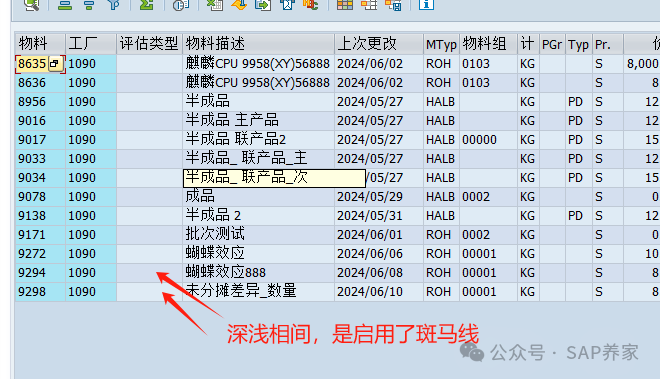Select material number 9016
This screenshot has height=379, width=660.
point(32,121)
